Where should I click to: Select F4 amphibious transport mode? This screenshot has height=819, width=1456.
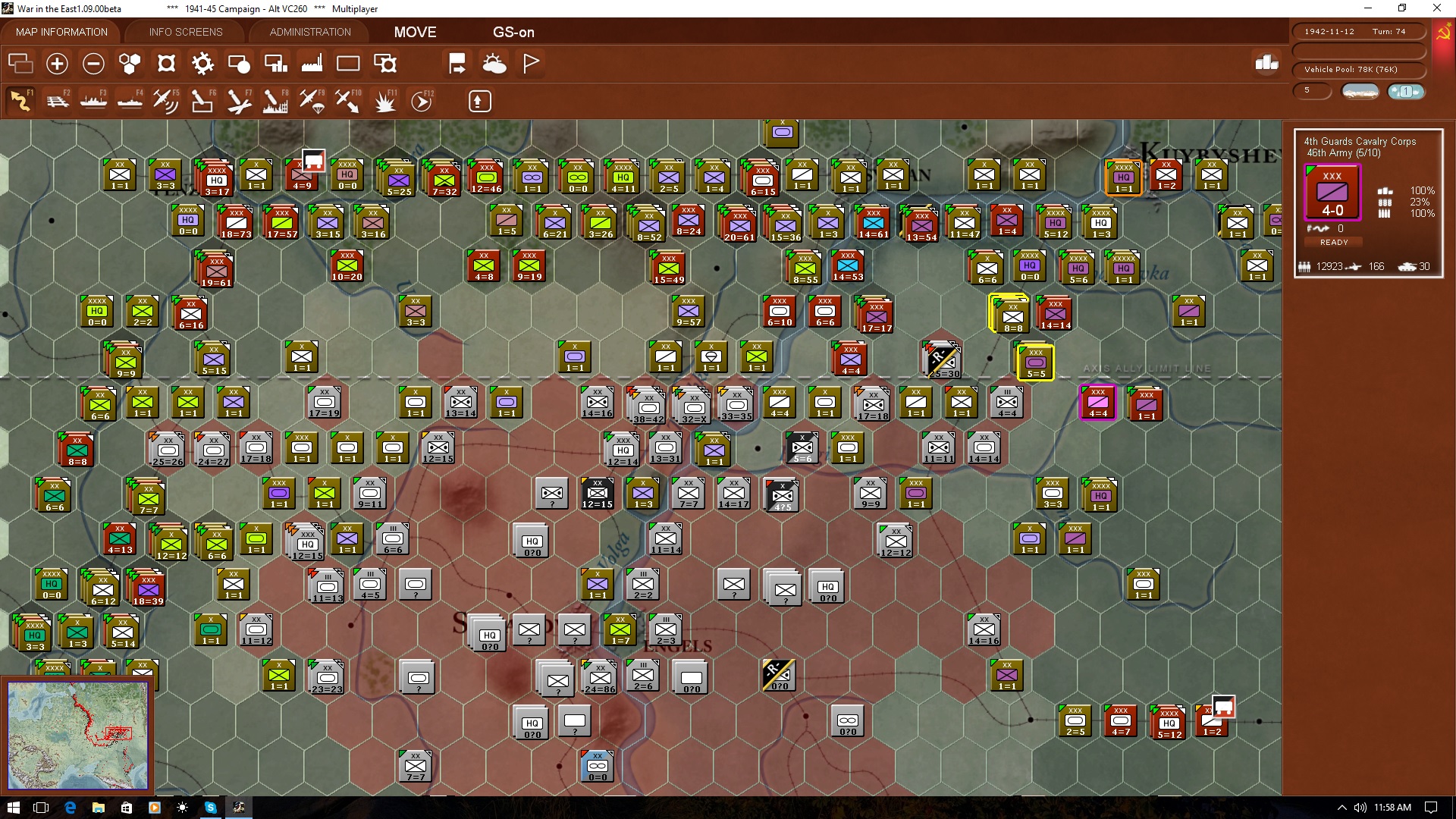coord(130,101)
